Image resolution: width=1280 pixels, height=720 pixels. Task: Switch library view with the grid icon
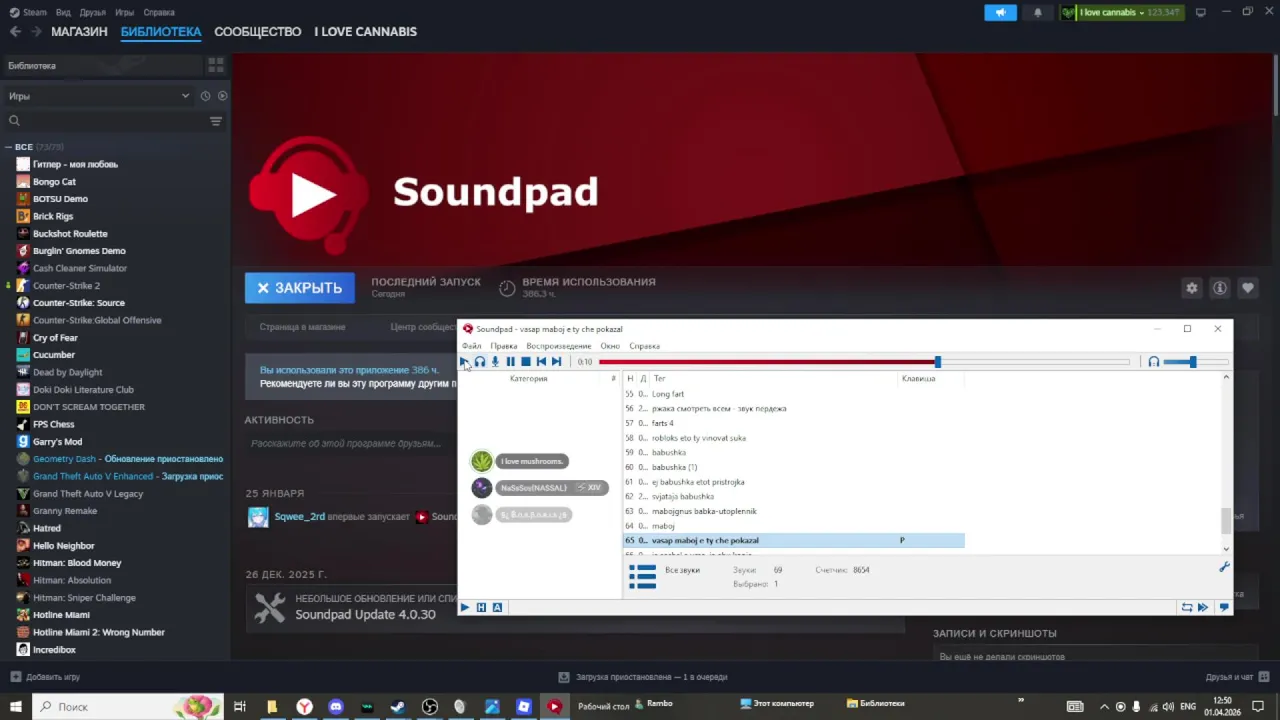[215, 65]
